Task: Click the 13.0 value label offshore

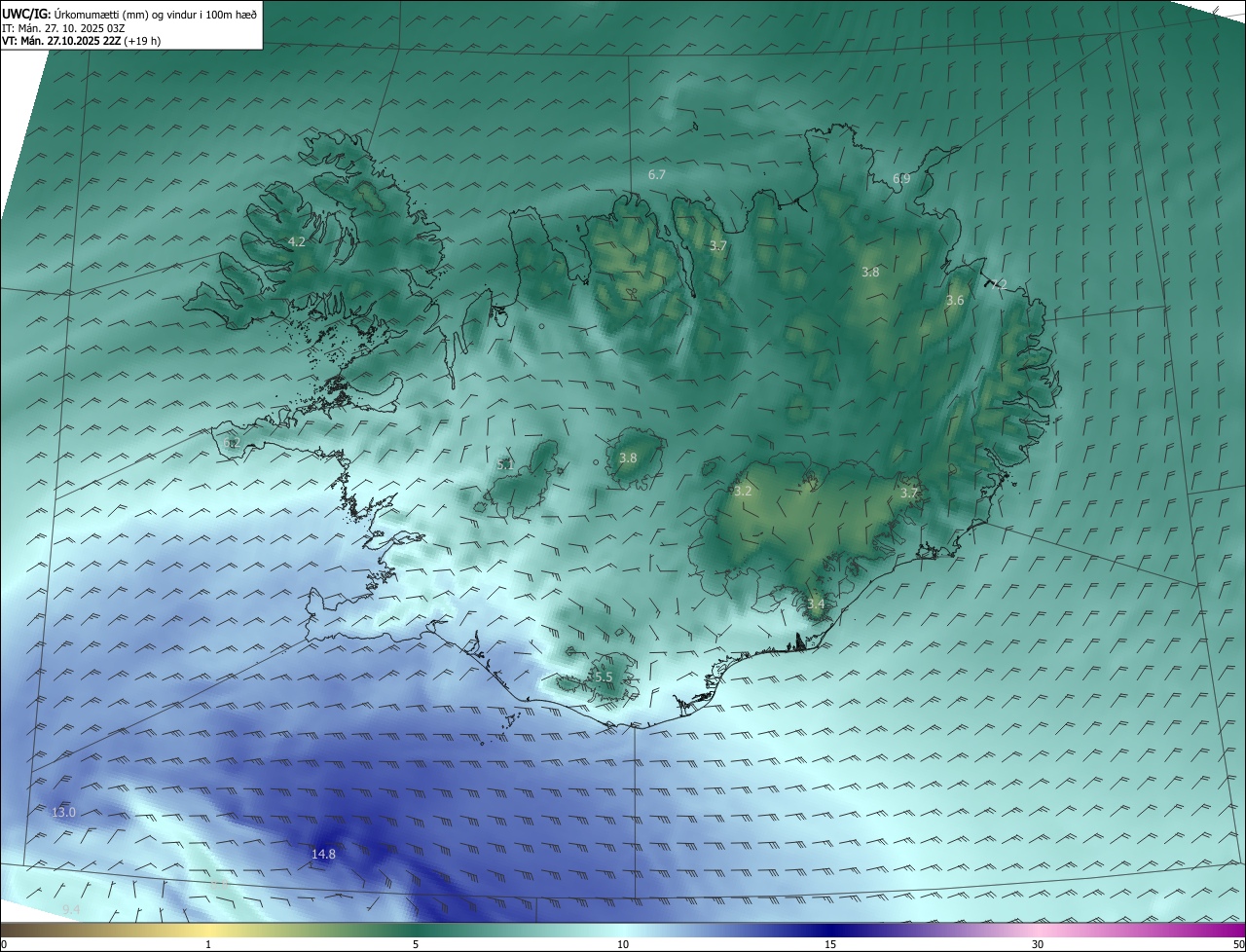Action: 63,812
